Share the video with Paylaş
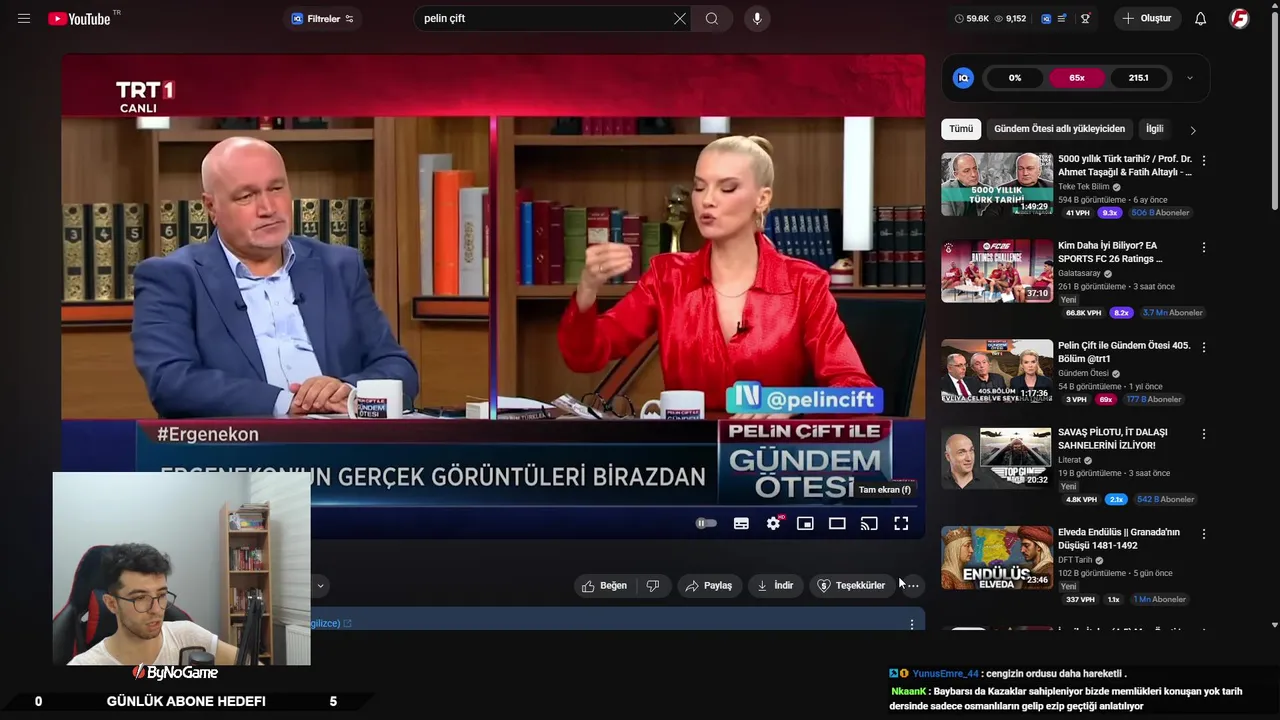This screenshot has width=1280, height=720. (x=709, y=586)
